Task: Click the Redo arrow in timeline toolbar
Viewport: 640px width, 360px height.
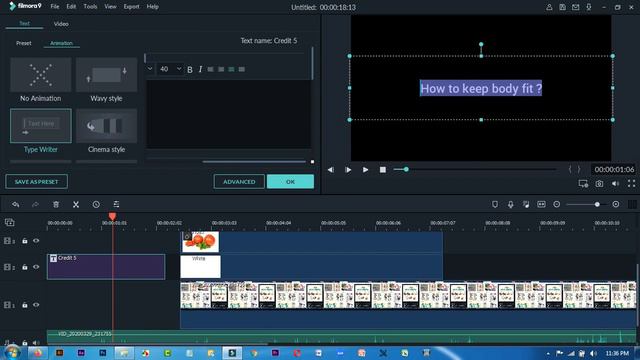Action: [x=36, y=204]
